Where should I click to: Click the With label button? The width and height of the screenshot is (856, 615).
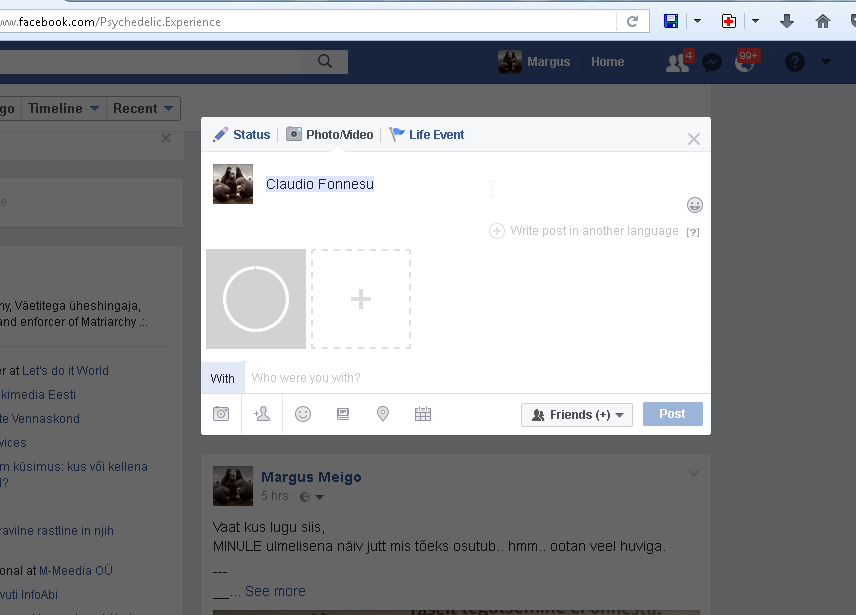[x=223, y=378]
